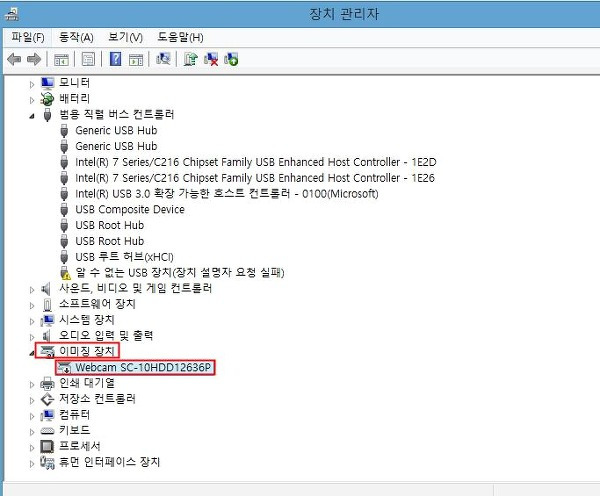Screen dimensions: 600x496
Task: Click the Device Manager title bar icon
Action: click(11, 14)
